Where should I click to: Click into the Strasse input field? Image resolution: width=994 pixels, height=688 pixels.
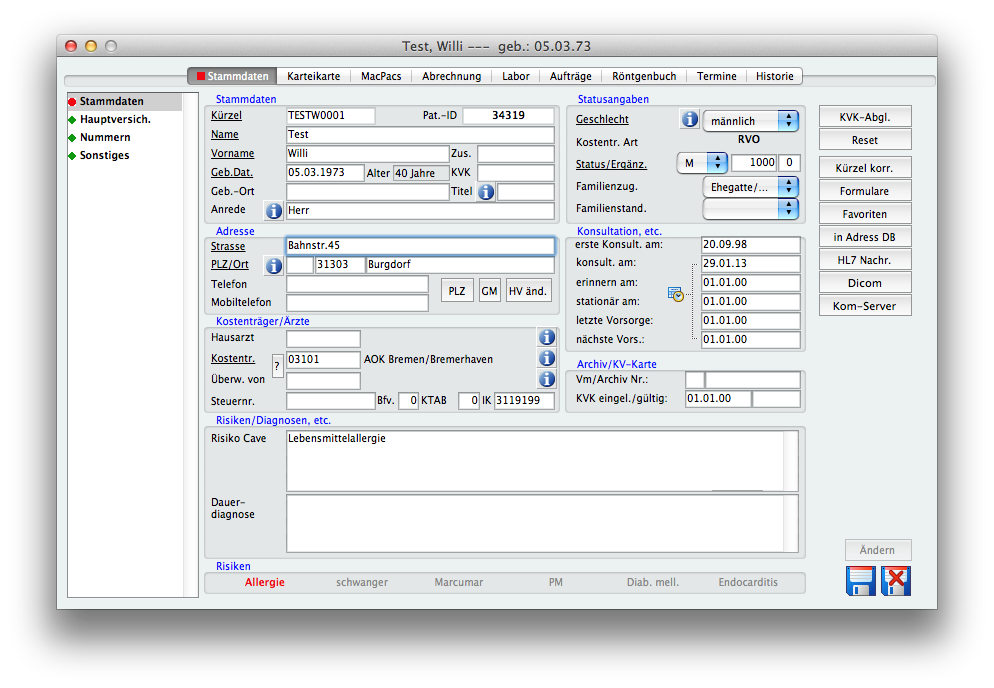pyautogui.click(x=420, y=246)
